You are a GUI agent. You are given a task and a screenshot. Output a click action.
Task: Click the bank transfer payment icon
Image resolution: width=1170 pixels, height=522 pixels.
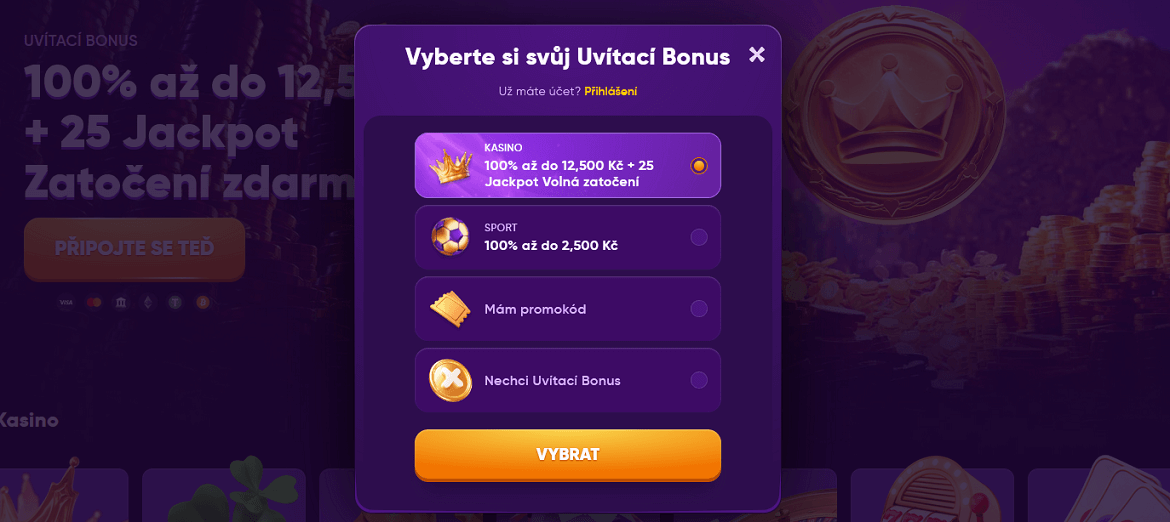point(120,302)
